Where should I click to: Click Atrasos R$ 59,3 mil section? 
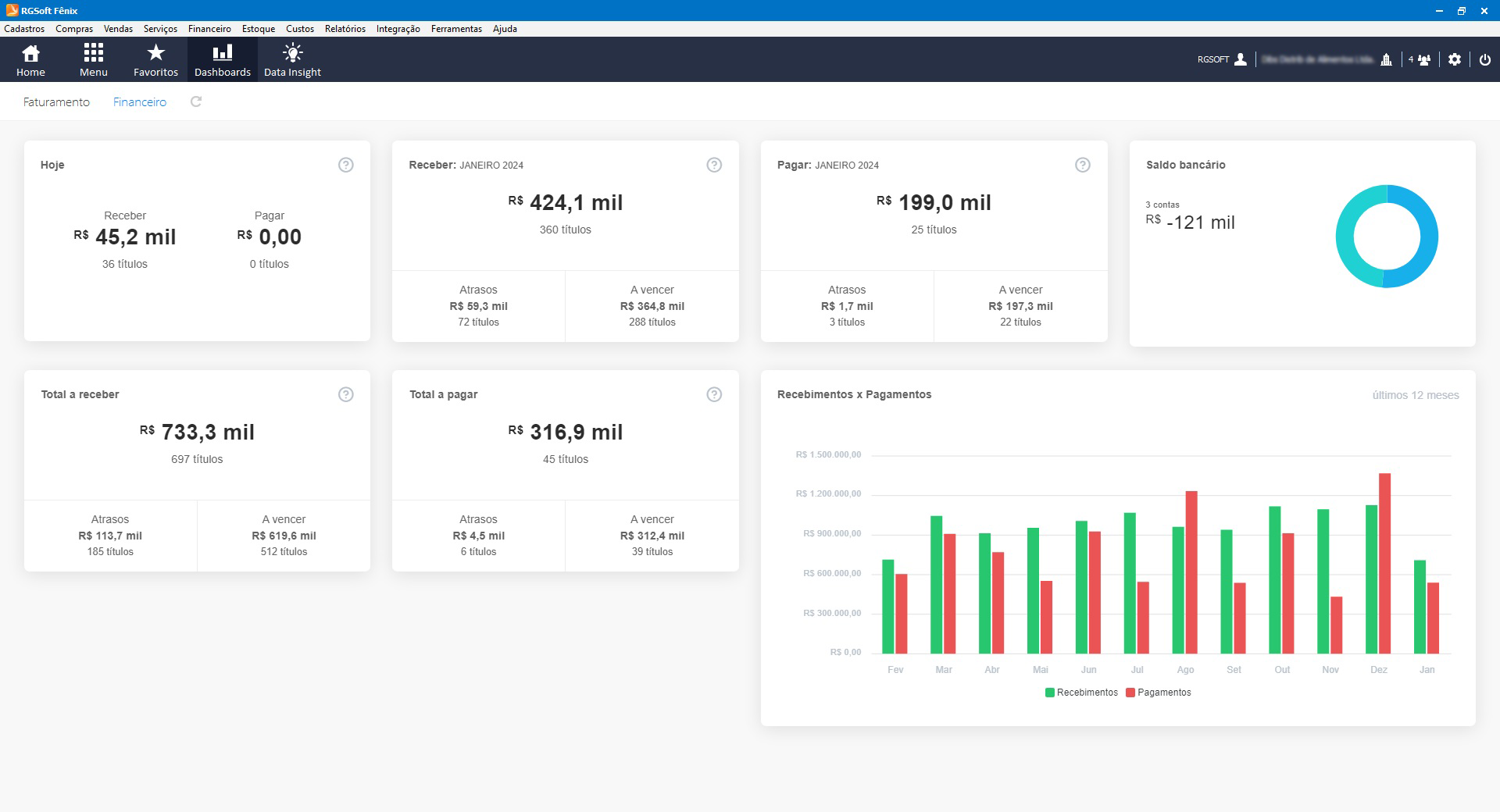pyautogui.click(x=478, y=306)
